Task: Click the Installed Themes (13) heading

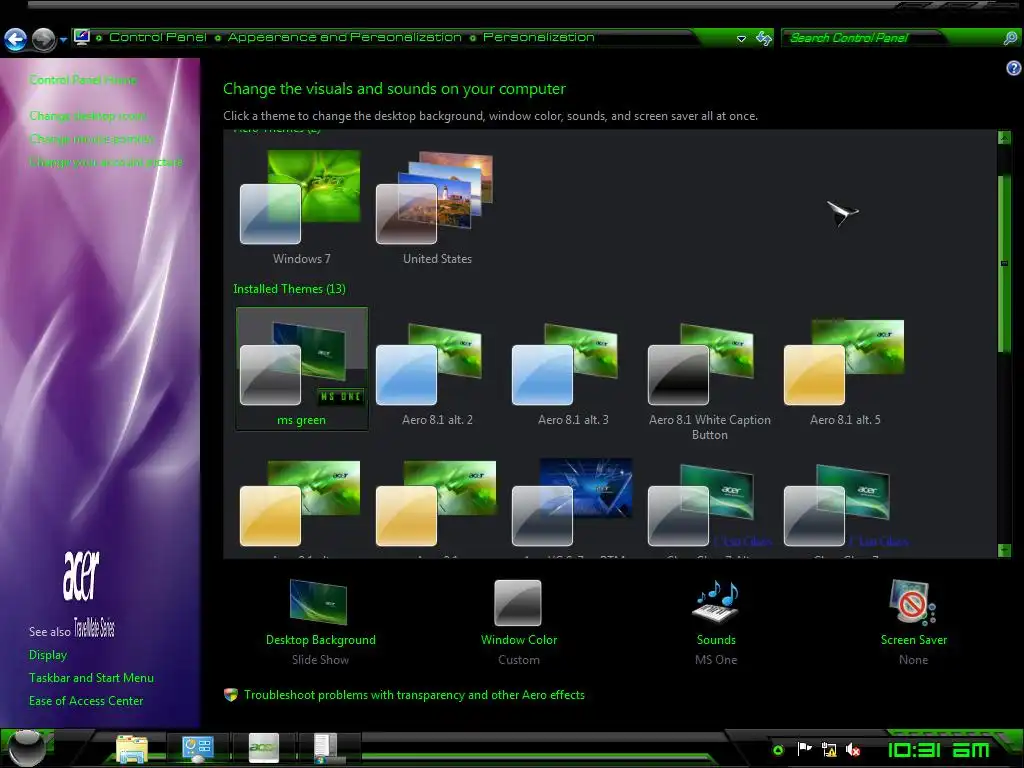Action: click(x=289, y=289)
